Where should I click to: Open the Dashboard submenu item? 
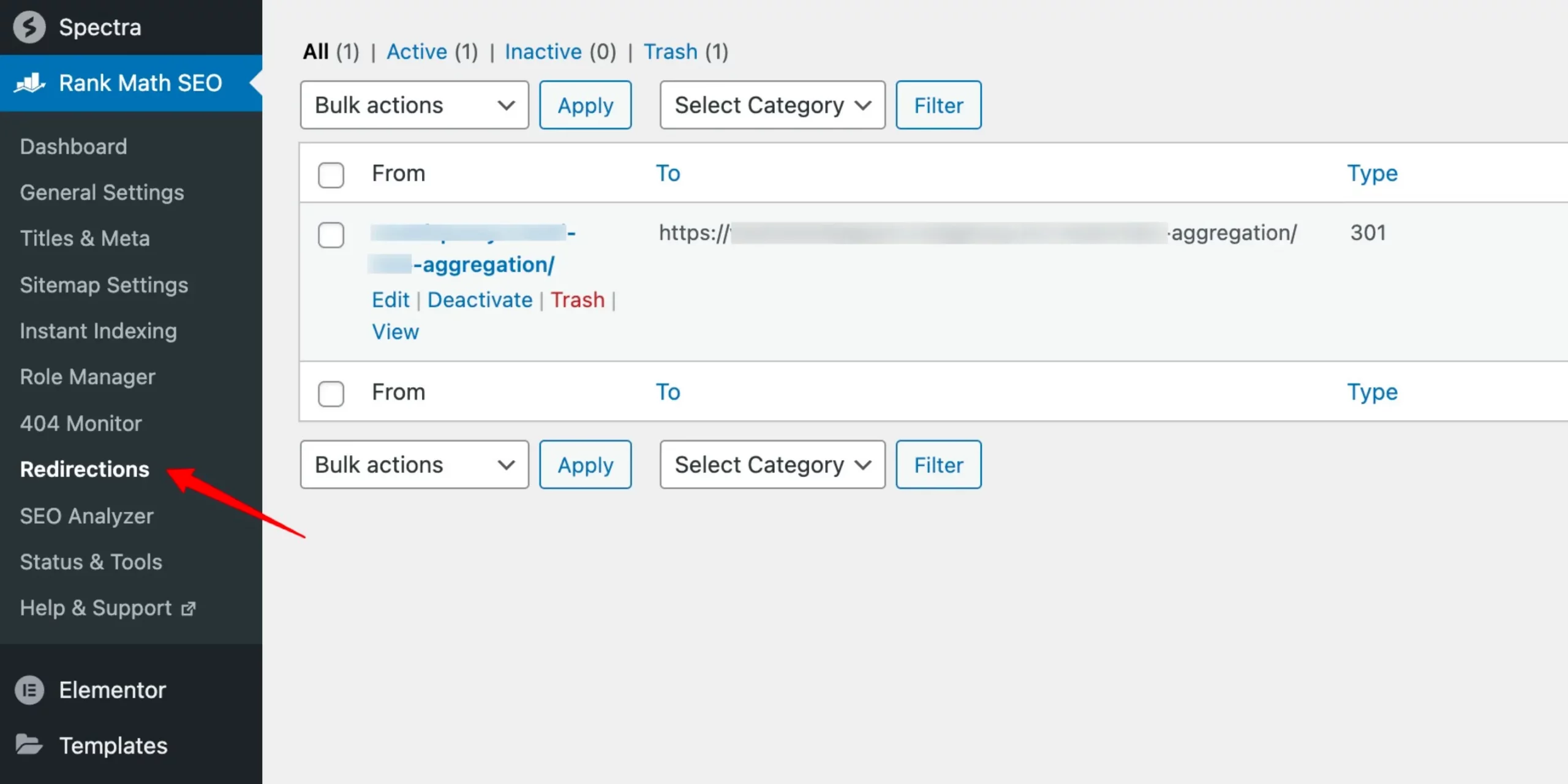(x=73, y=146)
